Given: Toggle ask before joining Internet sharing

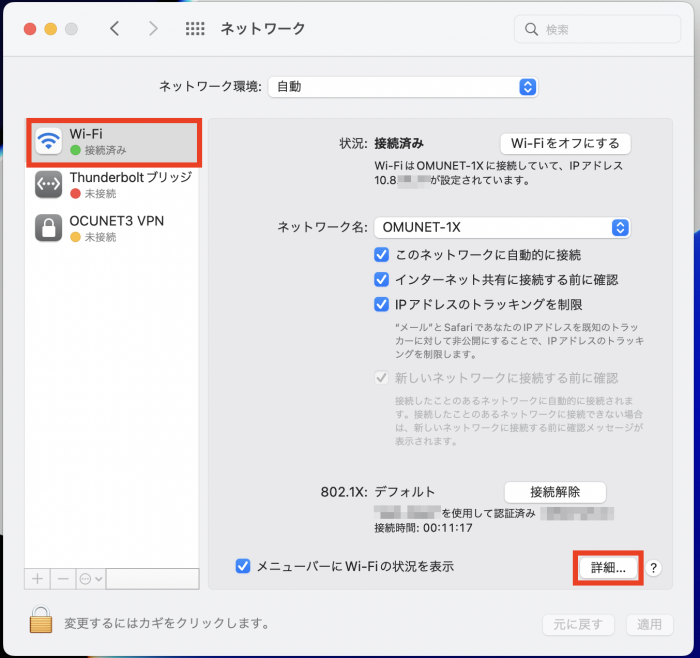Looking at the screenshot, I should point(381,279).
